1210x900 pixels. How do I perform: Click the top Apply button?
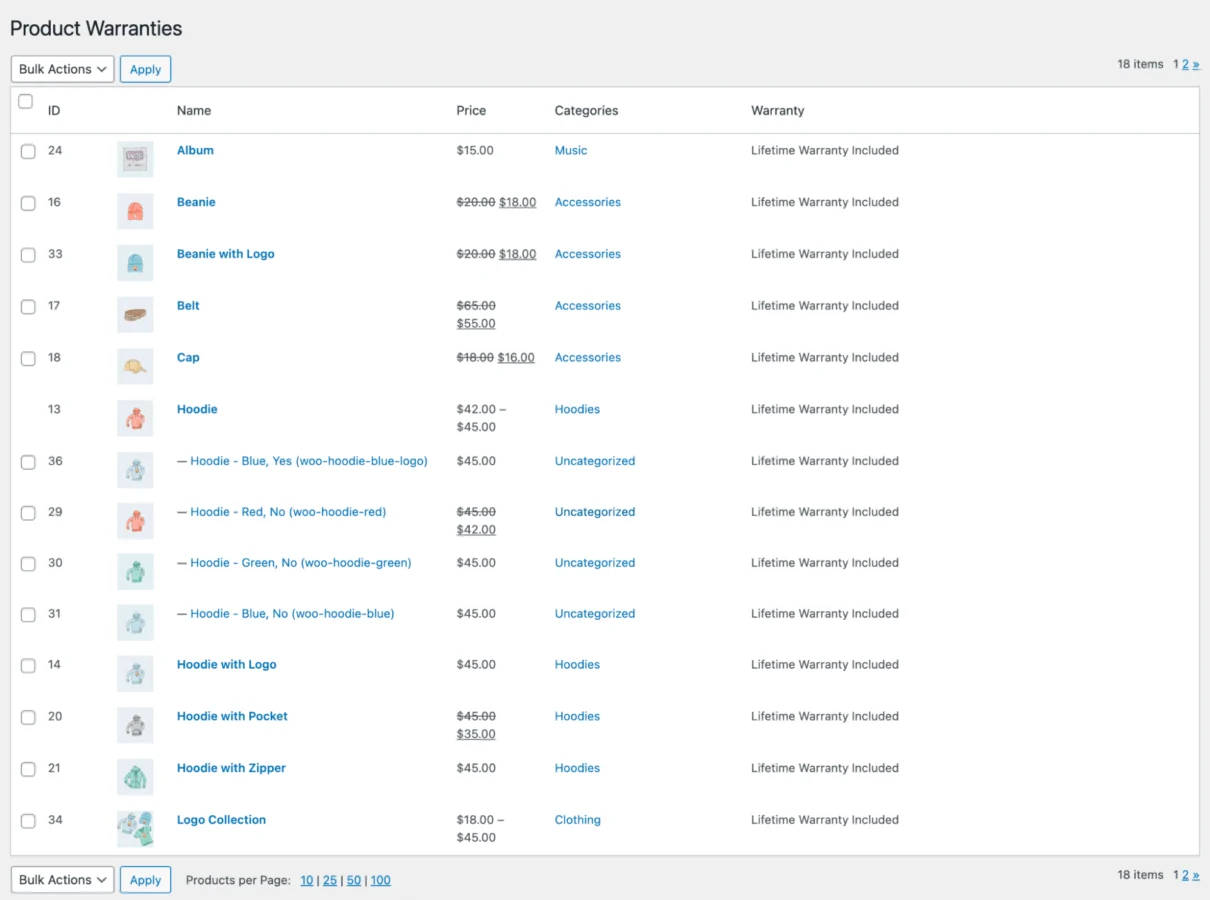pos(145,69)
